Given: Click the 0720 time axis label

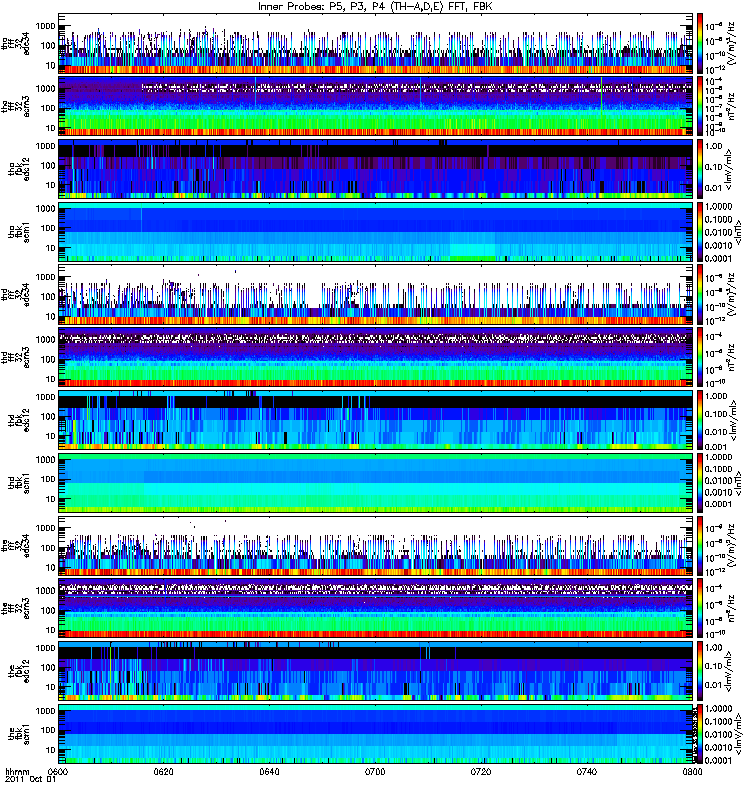Looking at the screenshot, I should point(481,772).
